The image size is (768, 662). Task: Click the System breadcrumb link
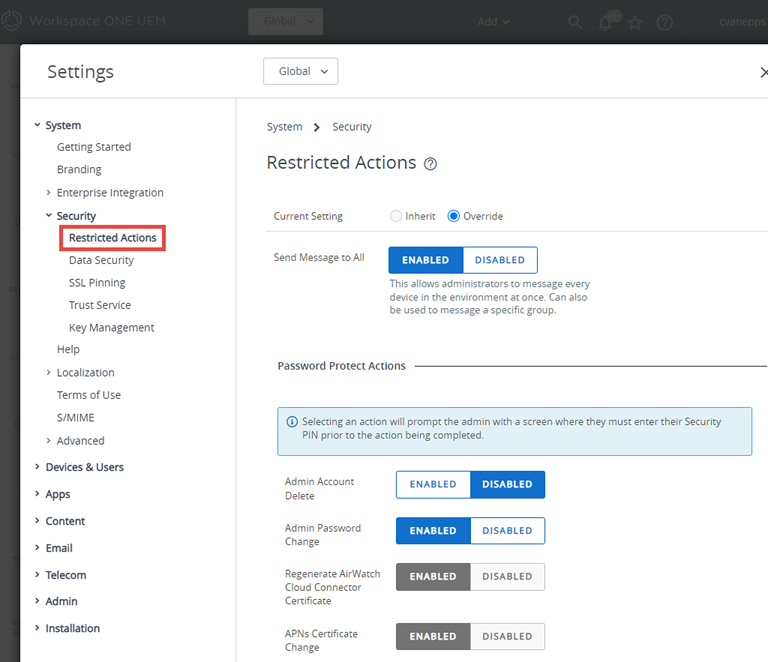point(285,127)
